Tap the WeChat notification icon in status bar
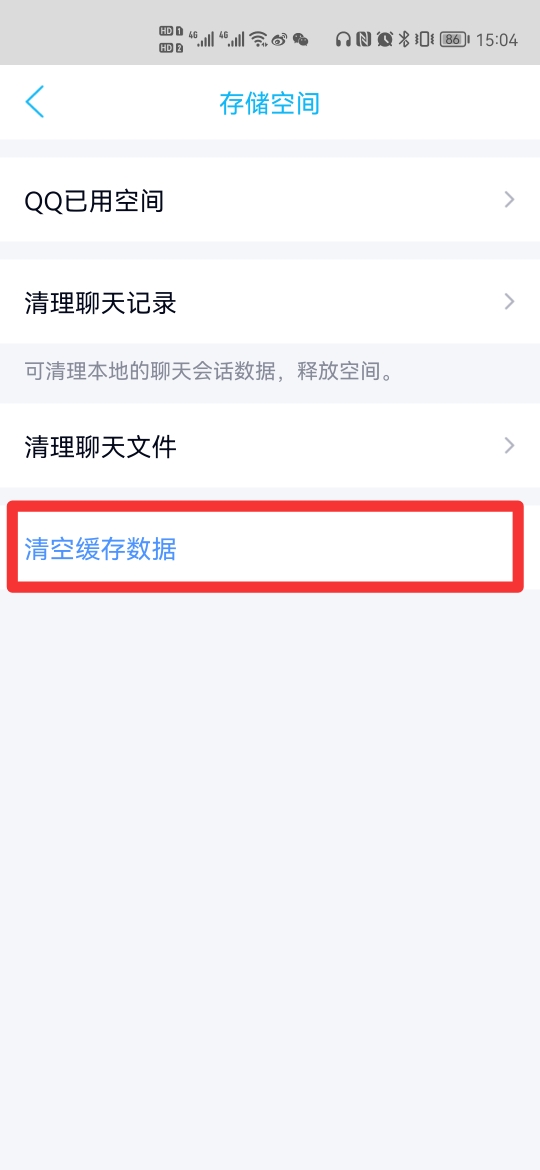This screenshot has height=1170, width=540. 301,40
